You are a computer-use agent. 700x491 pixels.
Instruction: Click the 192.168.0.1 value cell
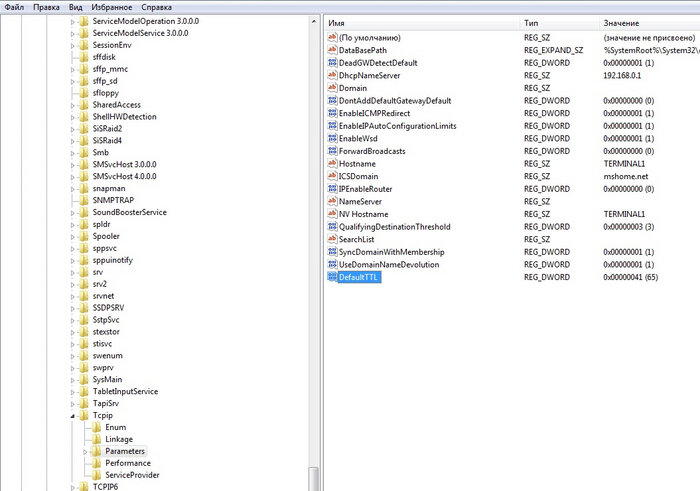click(x=622, y=75)
